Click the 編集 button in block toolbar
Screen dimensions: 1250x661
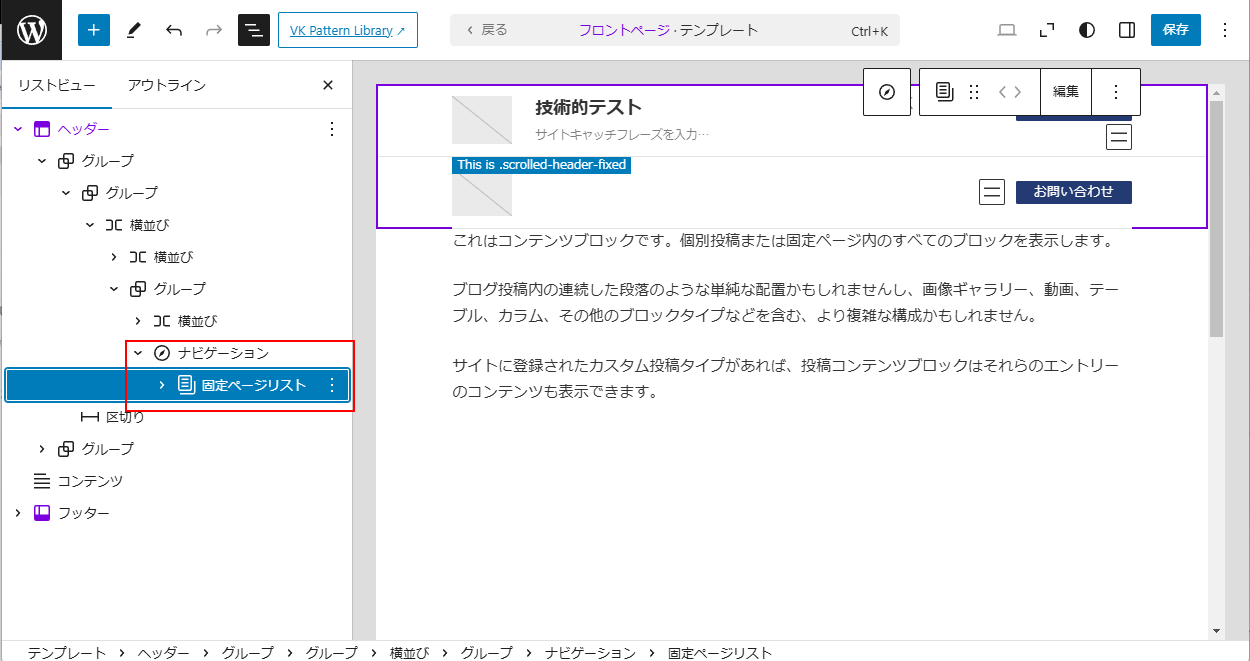tap(1065, 92)
